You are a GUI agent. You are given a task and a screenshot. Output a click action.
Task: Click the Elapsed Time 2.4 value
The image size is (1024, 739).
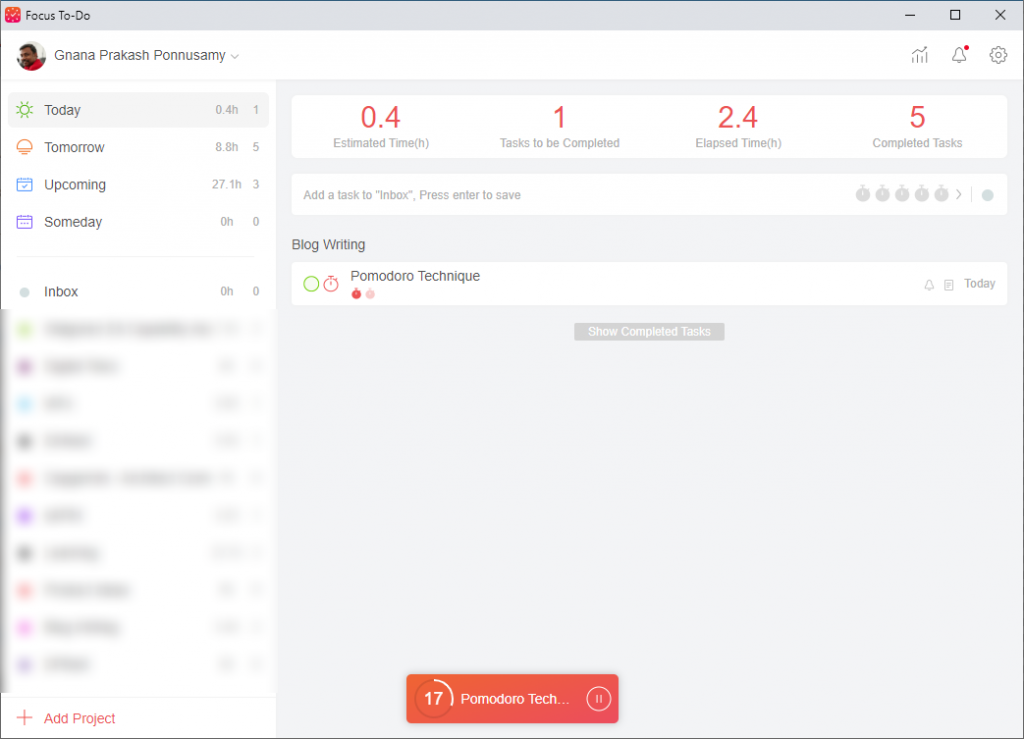[738, 118]
